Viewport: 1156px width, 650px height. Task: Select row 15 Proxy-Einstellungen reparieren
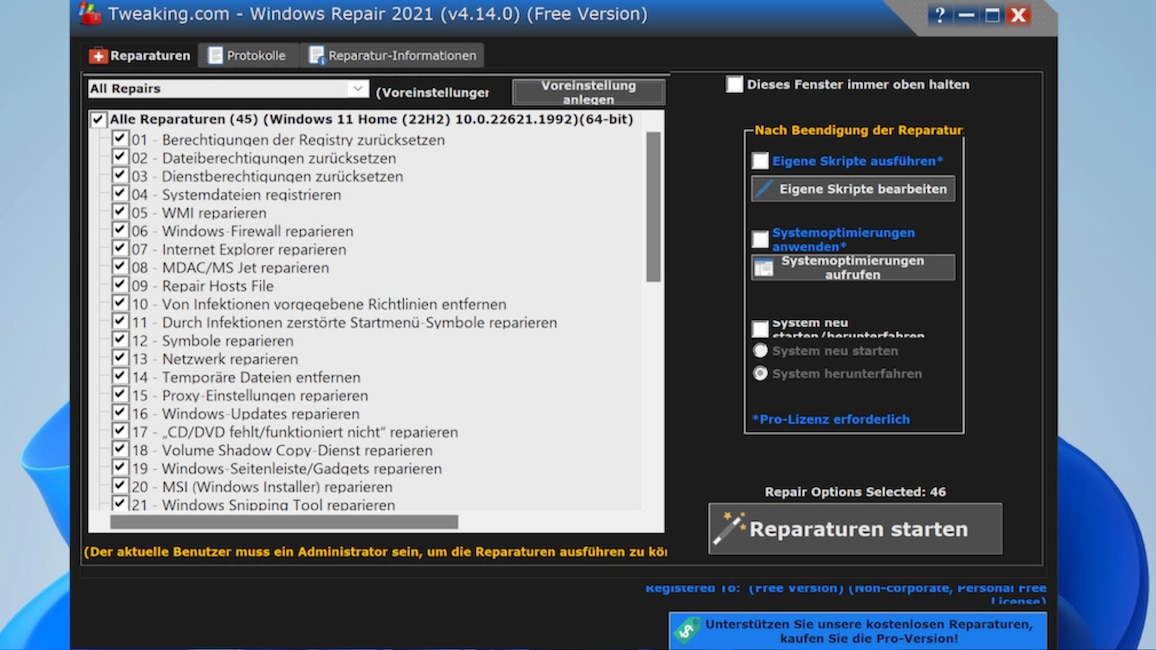(250, 396)
